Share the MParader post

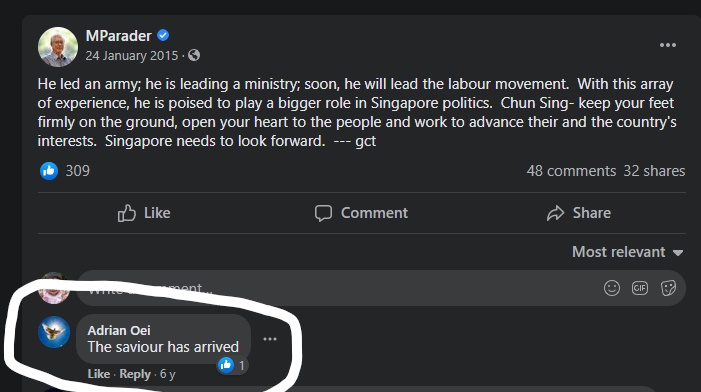pyautogui.click(x=579, y=213)
